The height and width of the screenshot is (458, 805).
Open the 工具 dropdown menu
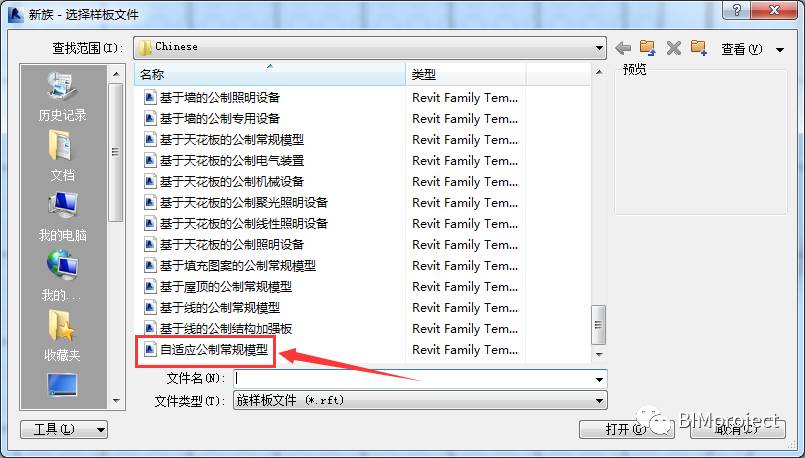[64, 429]
